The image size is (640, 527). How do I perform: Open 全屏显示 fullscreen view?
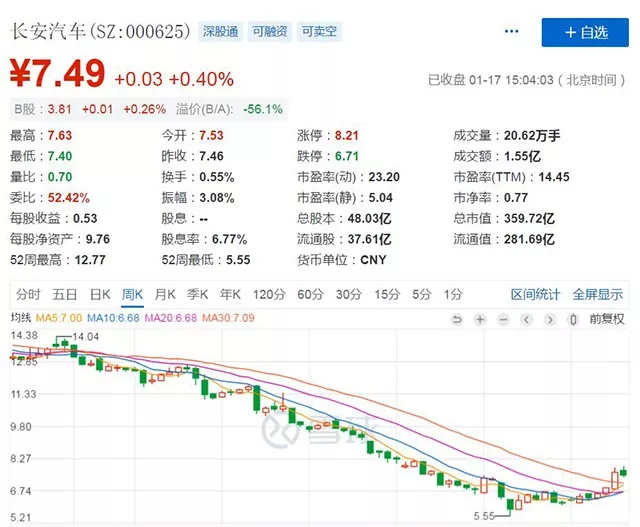click(x=598, y=294)
